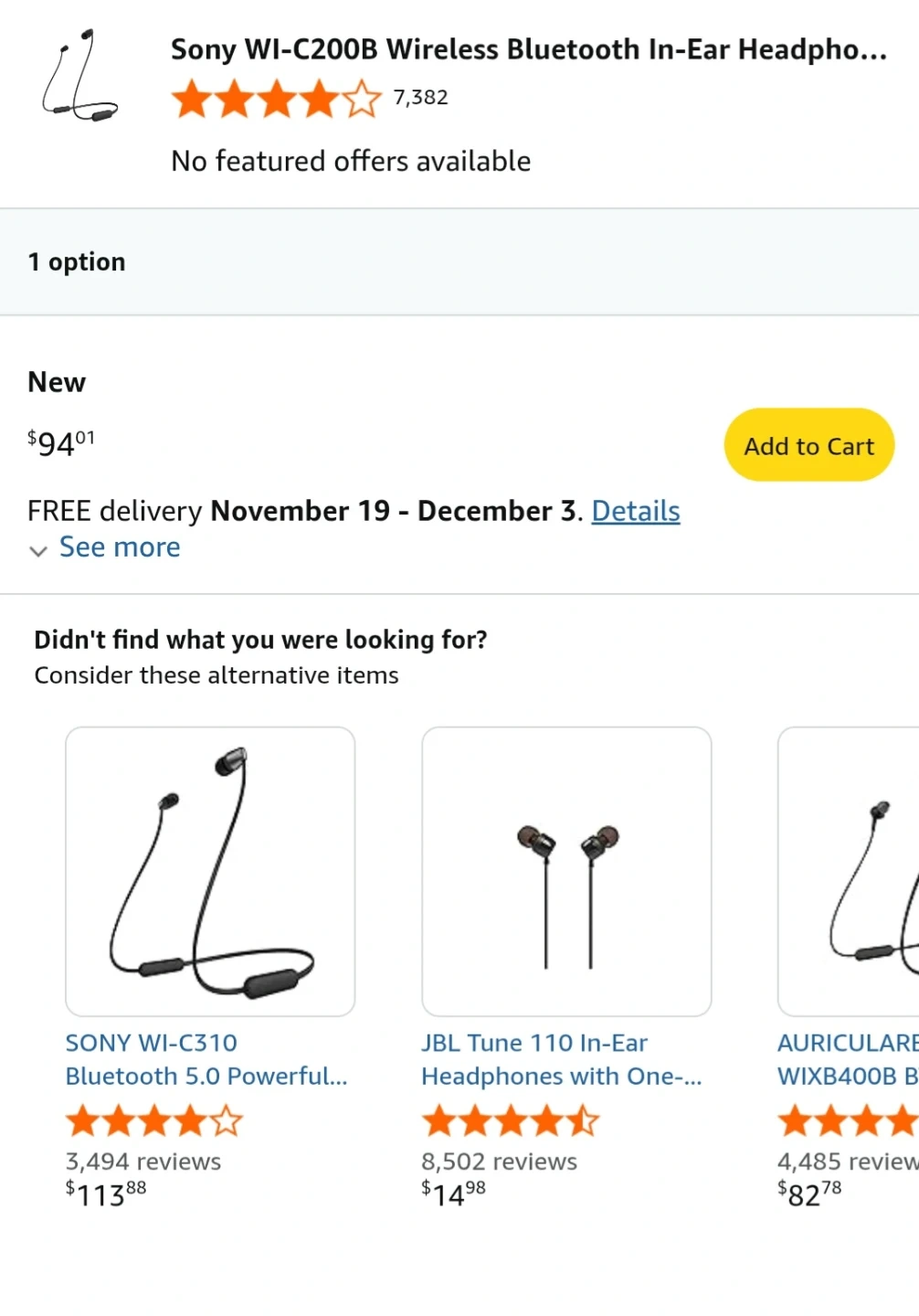Expand the See more chevron
The width and height of the screenshot is (919, 1316).
38,550
